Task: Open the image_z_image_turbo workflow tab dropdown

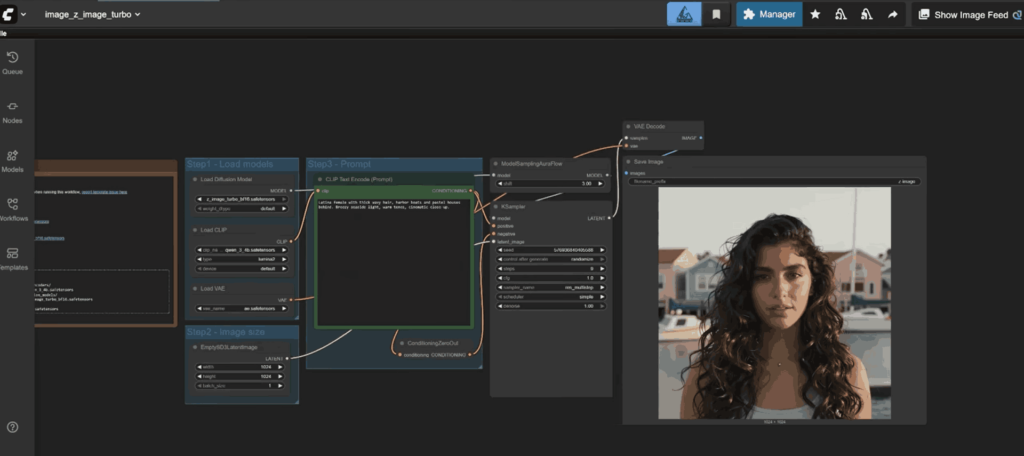Action: coord(92,14)
